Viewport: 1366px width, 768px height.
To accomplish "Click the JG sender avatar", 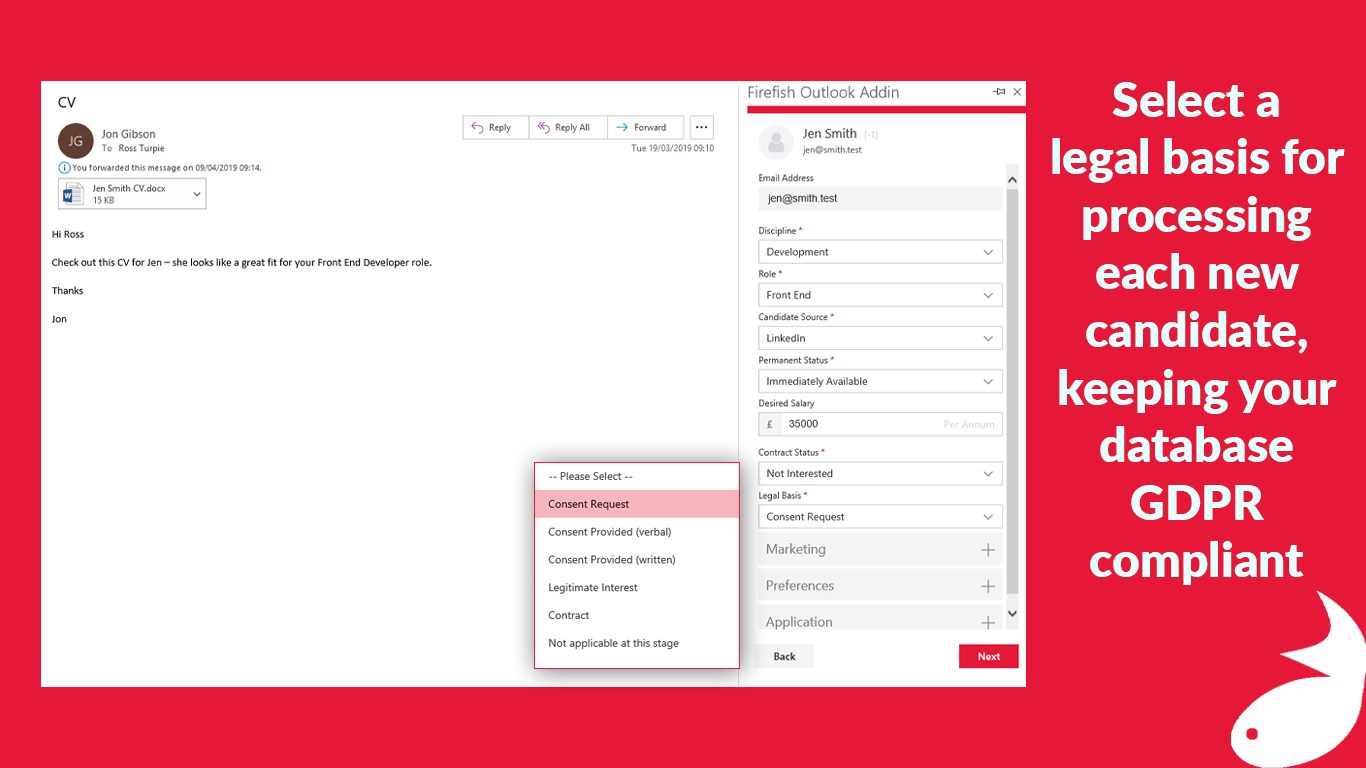I will [76, 141].
